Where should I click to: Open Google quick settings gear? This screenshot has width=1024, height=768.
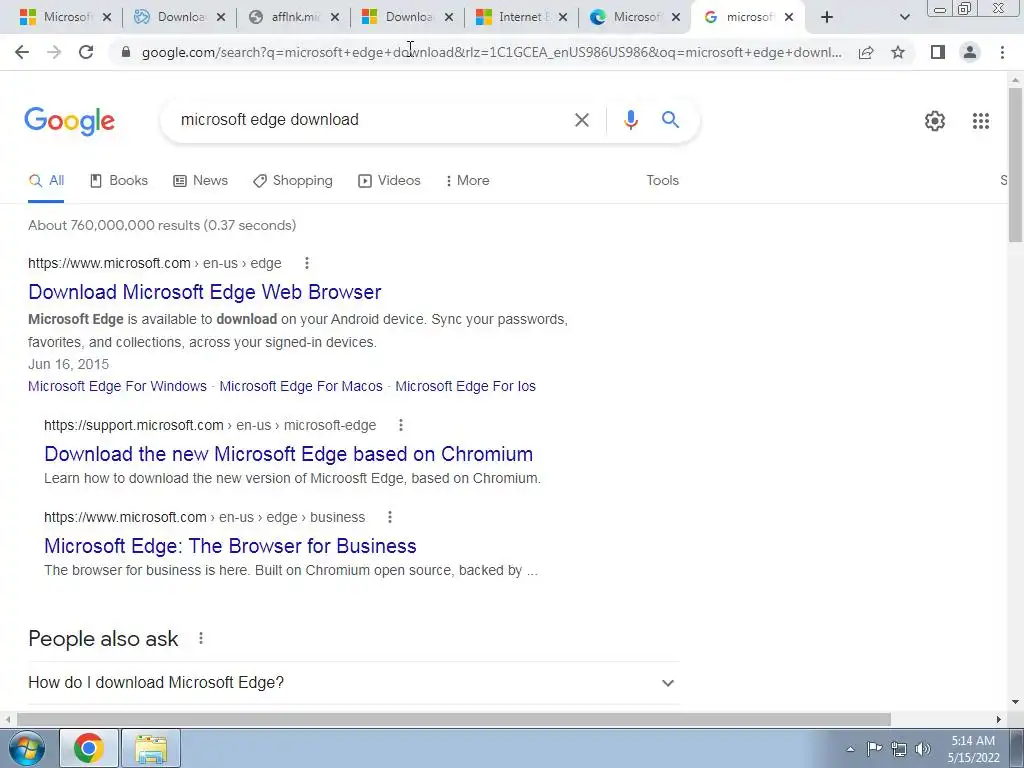click(935, 121)
